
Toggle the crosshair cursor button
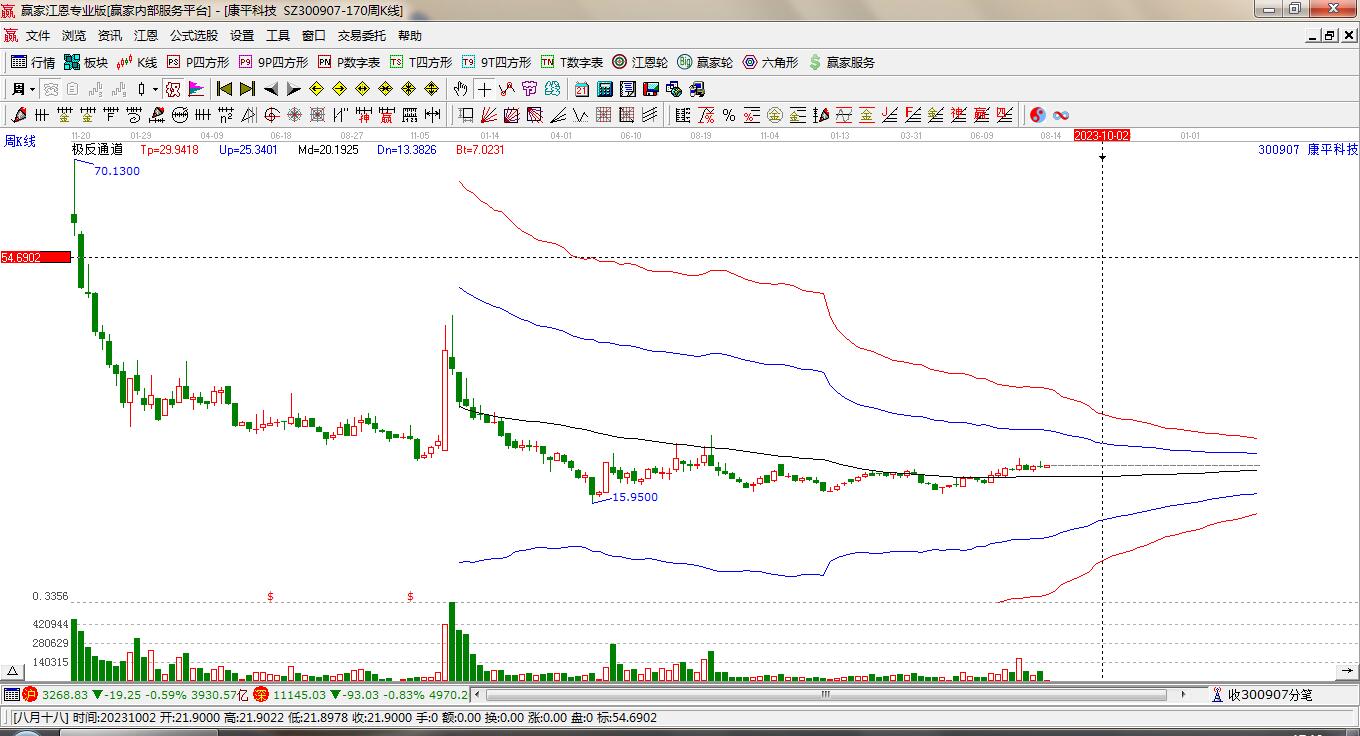coord(484,89)
